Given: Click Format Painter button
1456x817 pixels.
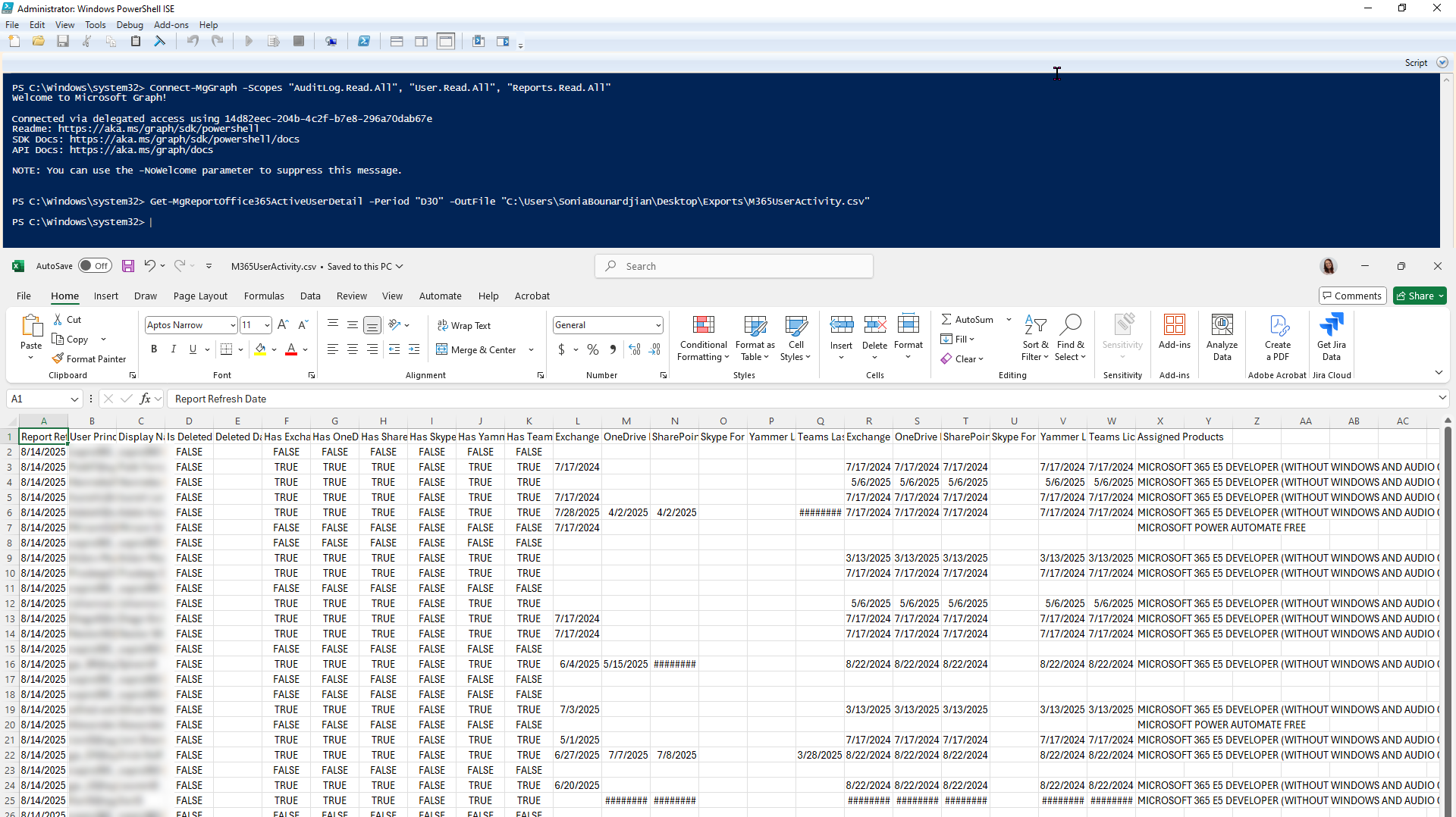Looking at the screenshot, I should [89, 359].
